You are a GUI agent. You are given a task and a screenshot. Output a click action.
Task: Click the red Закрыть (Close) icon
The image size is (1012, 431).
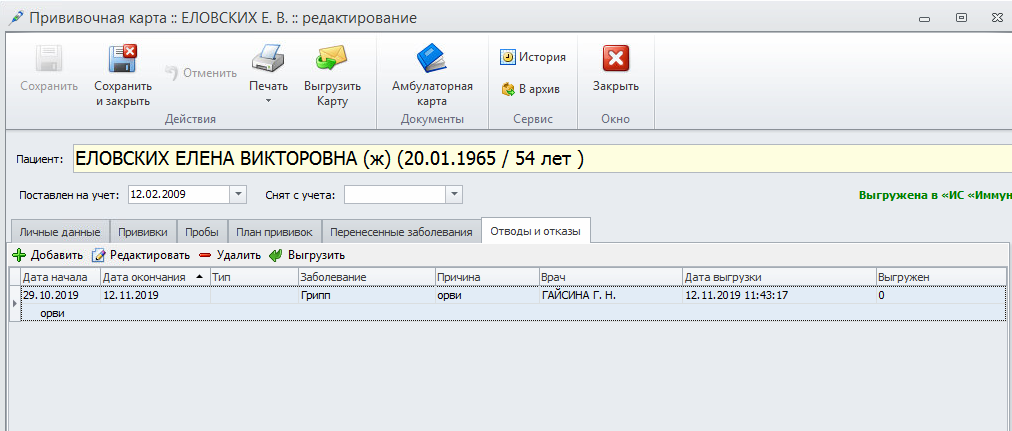tap(616, 59)
